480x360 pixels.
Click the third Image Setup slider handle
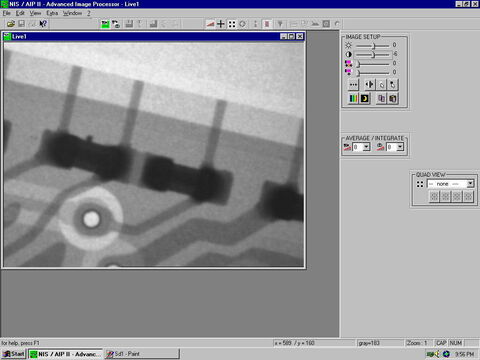[358, 63]
